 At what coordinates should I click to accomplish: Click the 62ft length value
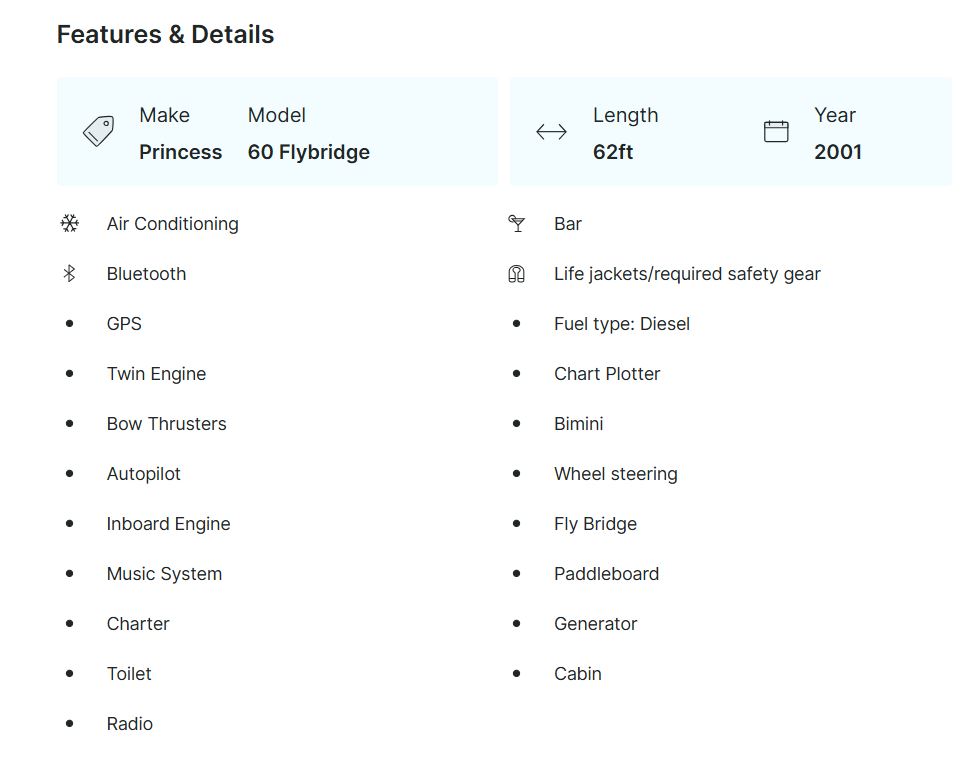(612, 152)
